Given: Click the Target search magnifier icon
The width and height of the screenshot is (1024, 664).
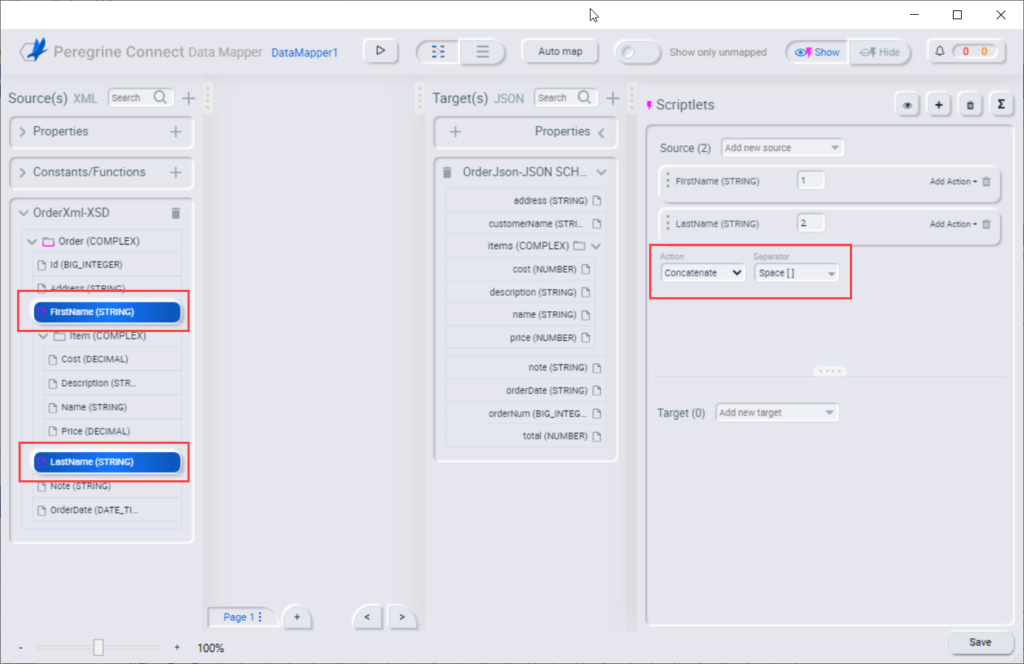Looking at the screenshot, I should pos(584,97).
